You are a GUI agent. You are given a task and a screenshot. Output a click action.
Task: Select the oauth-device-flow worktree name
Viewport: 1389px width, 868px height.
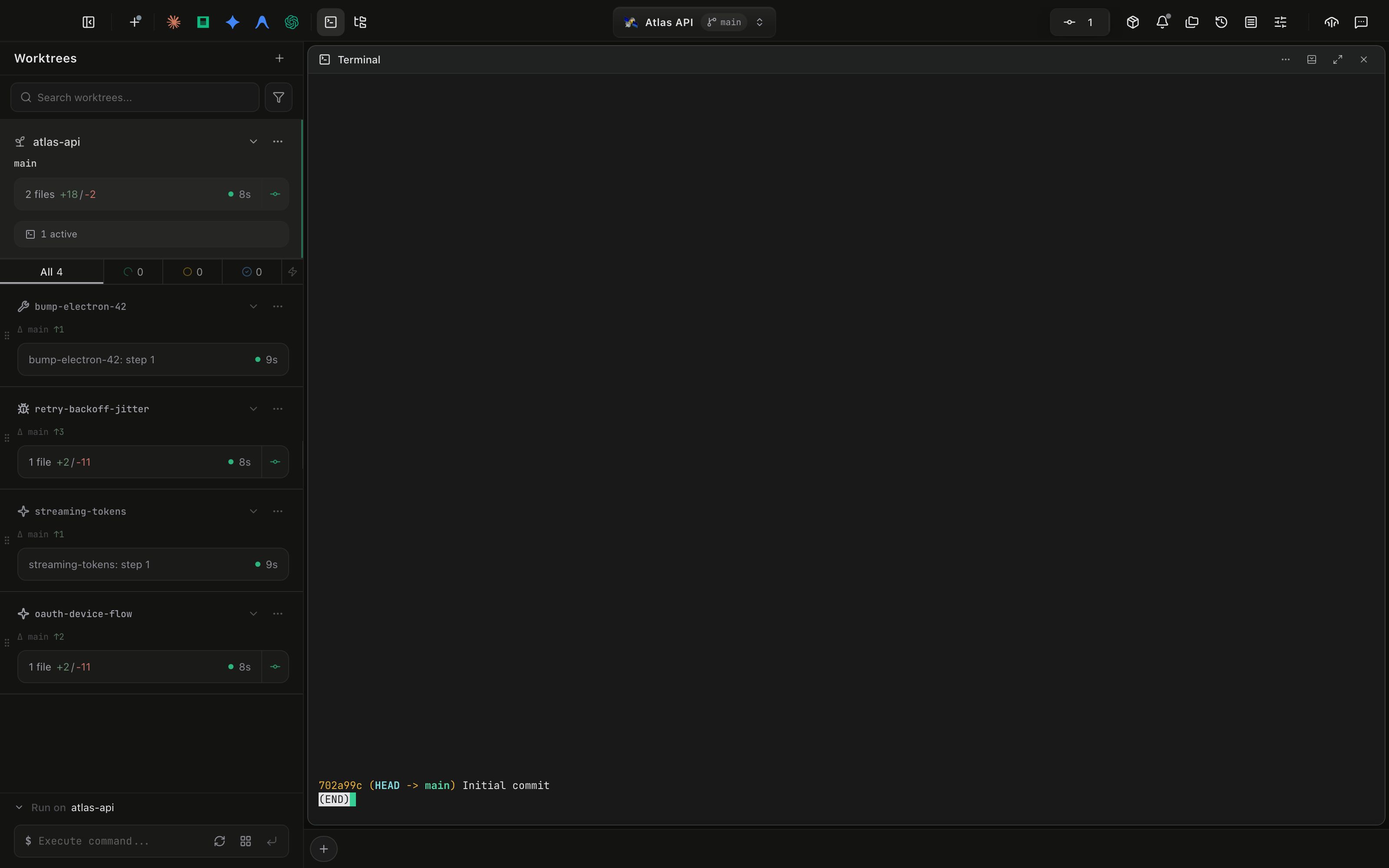pos(83,614)
